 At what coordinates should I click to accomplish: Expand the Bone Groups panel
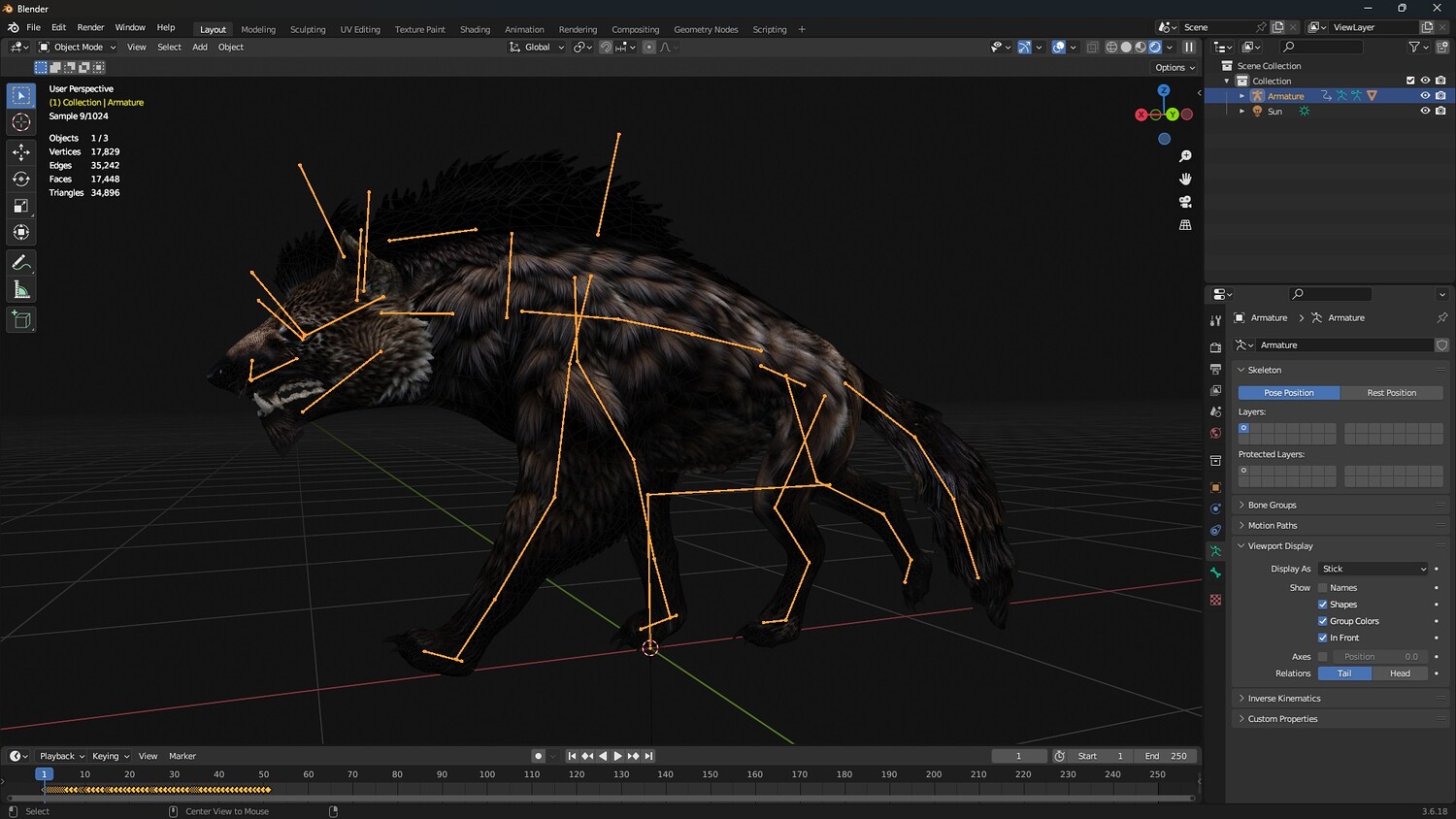coord(1272,505)
